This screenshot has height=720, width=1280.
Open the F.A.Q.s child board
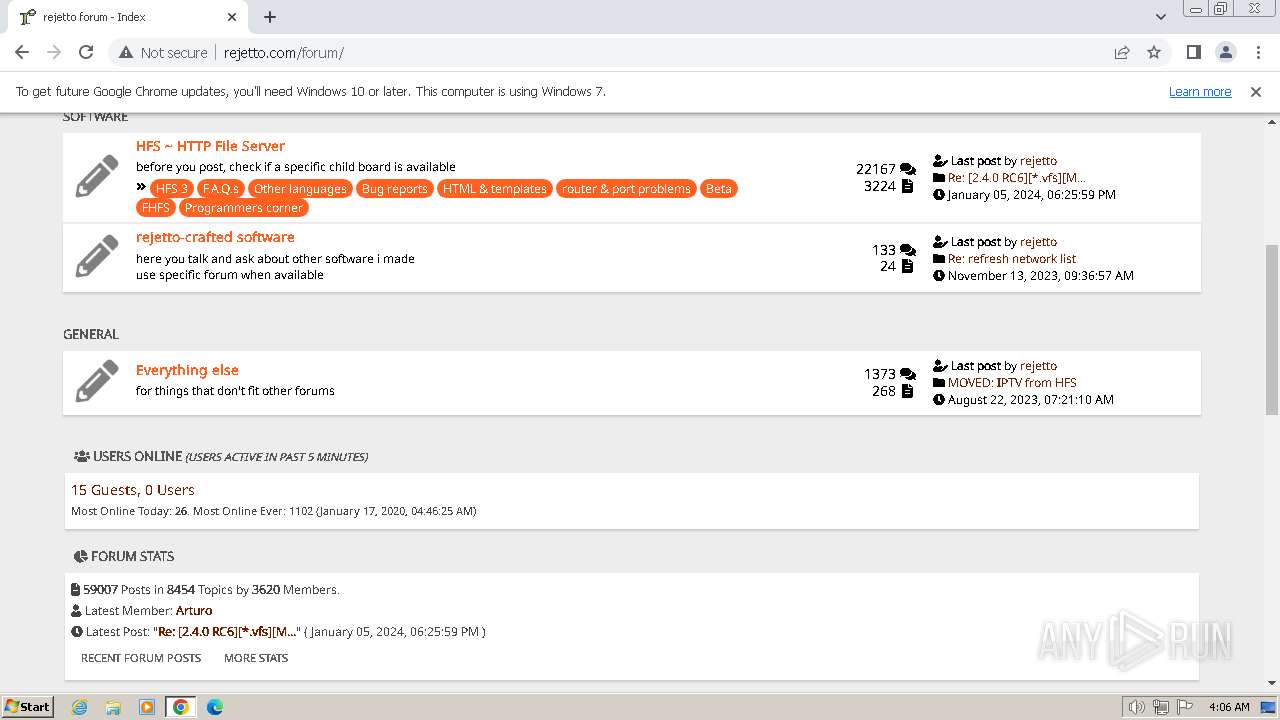click(x=220, y=189)
